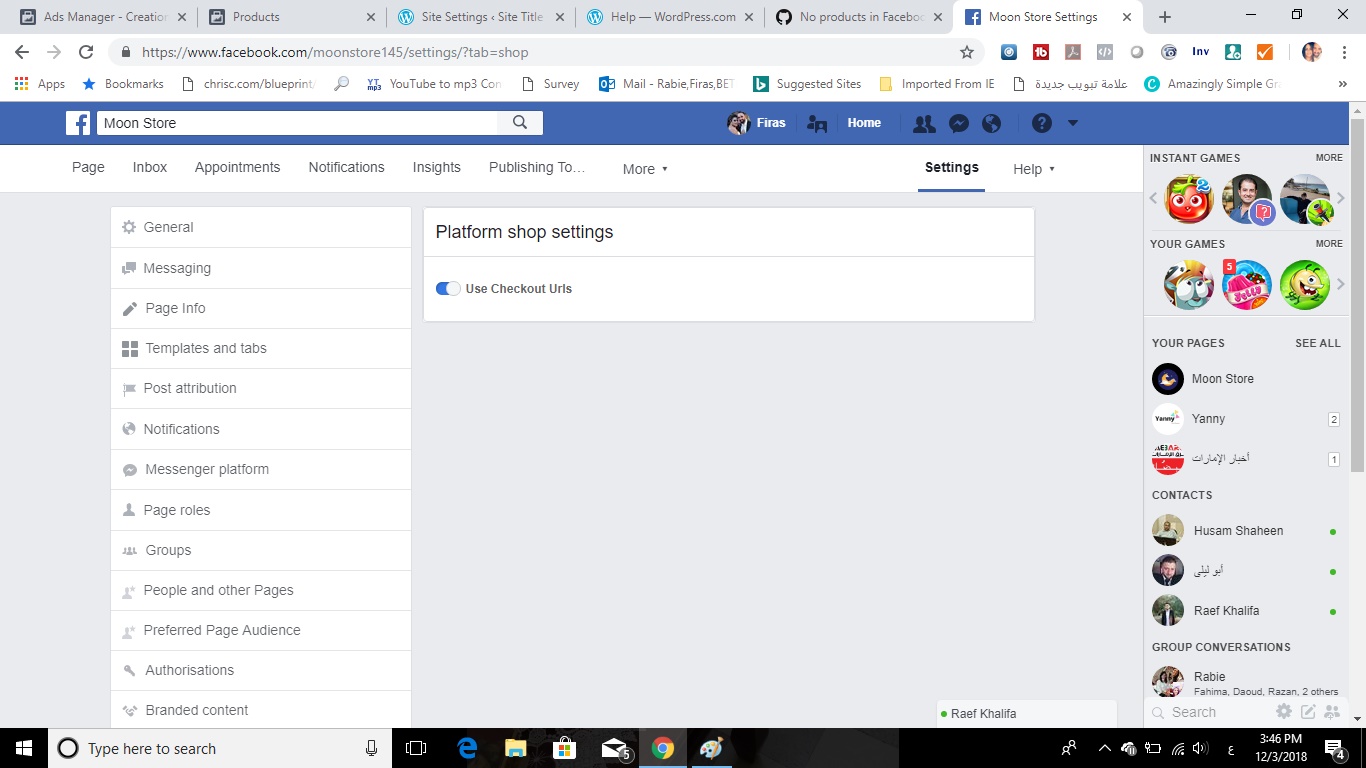The width and height of the screenshot is (1366, 768).
Task: Open the Publishing Tools tab
Action: point(537,167)
